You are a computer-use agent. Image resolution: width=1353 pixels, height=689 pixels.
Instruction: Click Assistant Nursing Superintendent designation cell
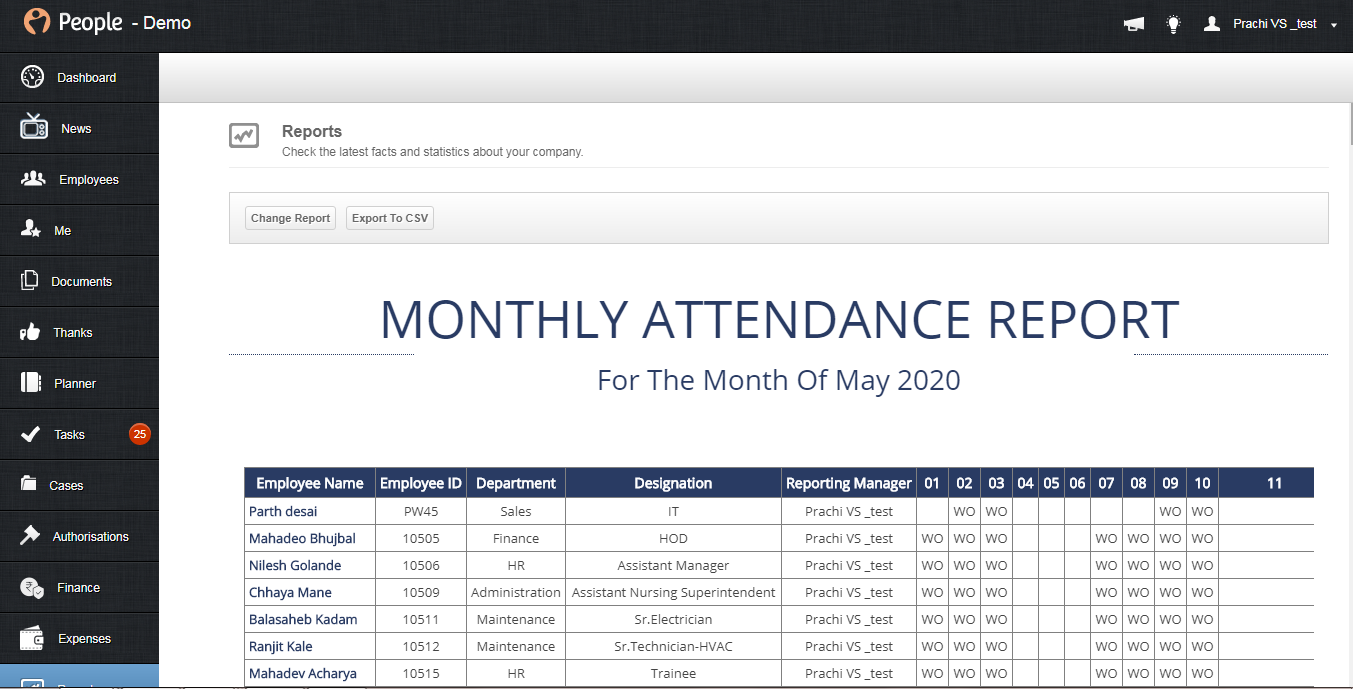pyautogui.click(x=673, y=592)
